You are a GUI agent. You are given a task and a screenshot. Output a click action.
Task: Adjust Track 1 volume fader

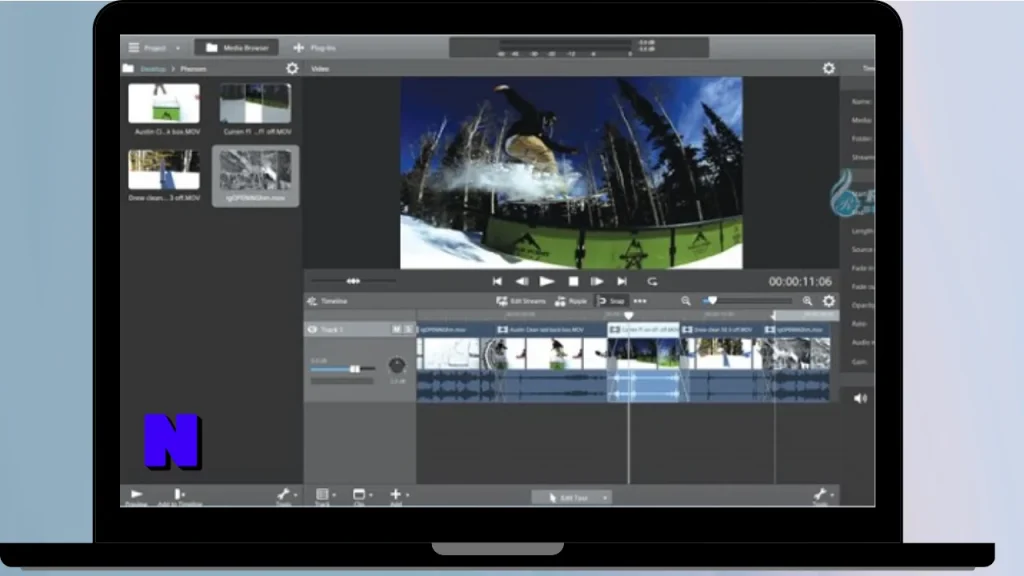(355, 369)
